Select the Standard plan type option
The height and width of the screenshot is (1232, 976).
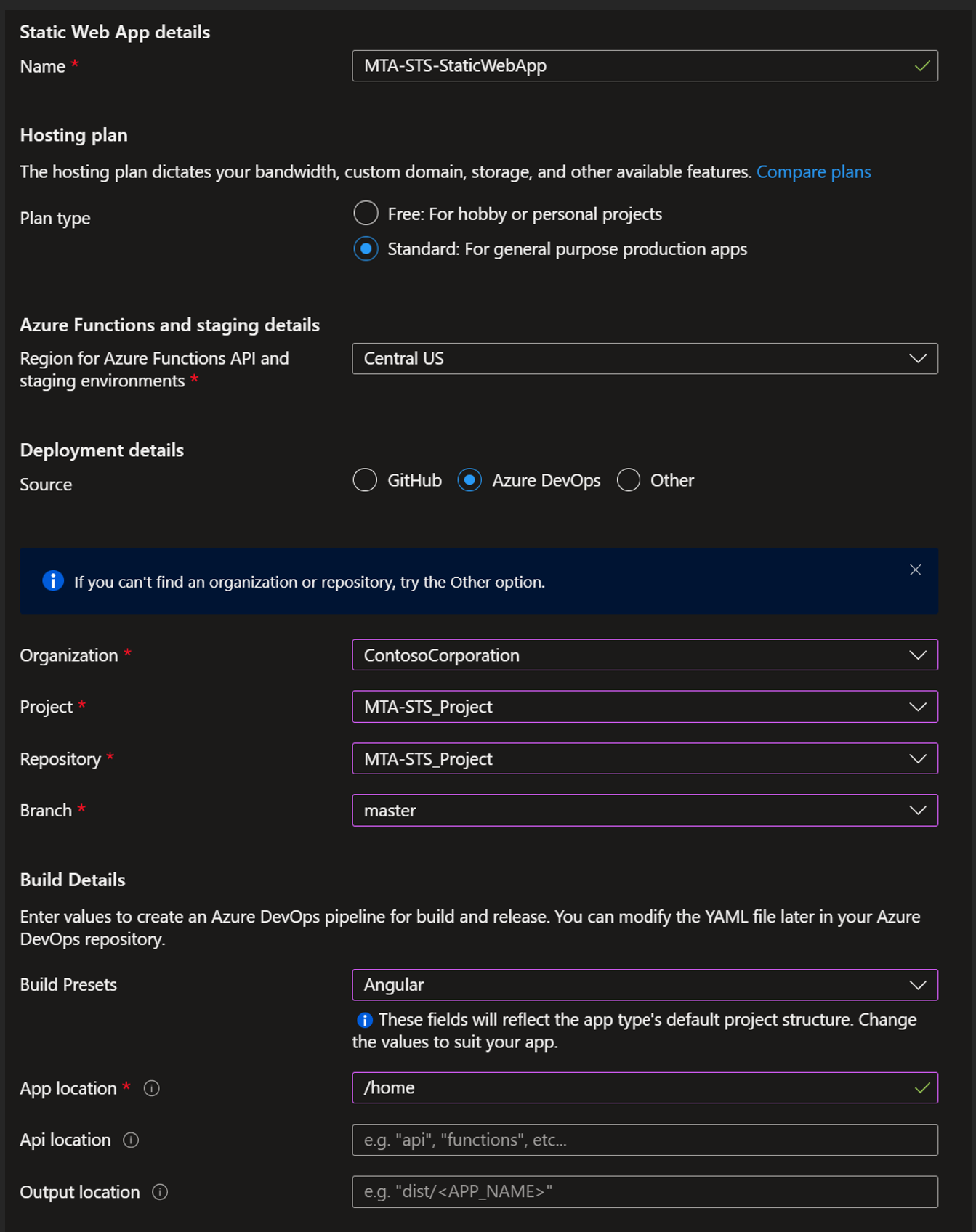click(x=366, y=248)
